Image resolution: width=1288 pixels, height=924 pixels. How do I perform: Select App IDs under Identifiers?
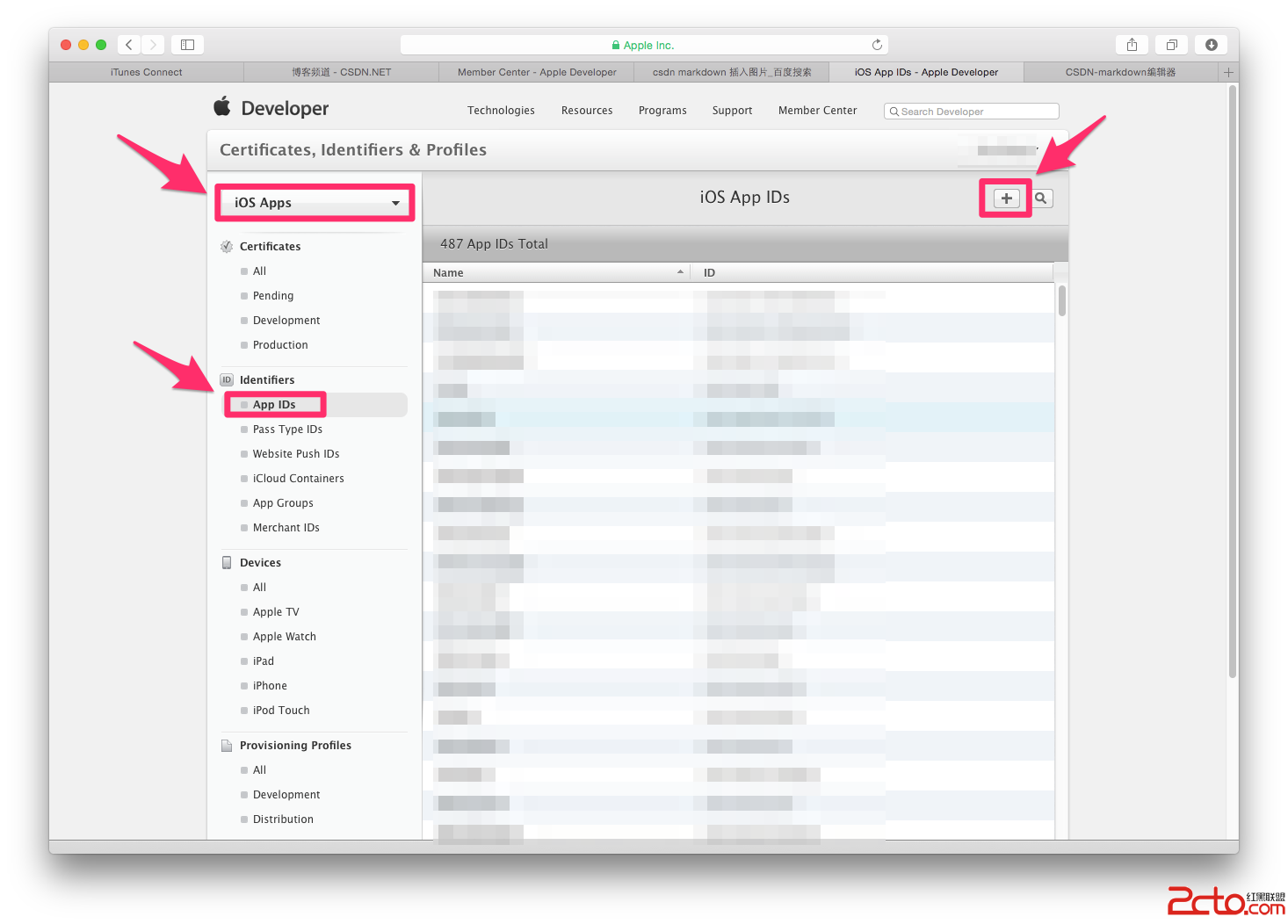[274, 405]
